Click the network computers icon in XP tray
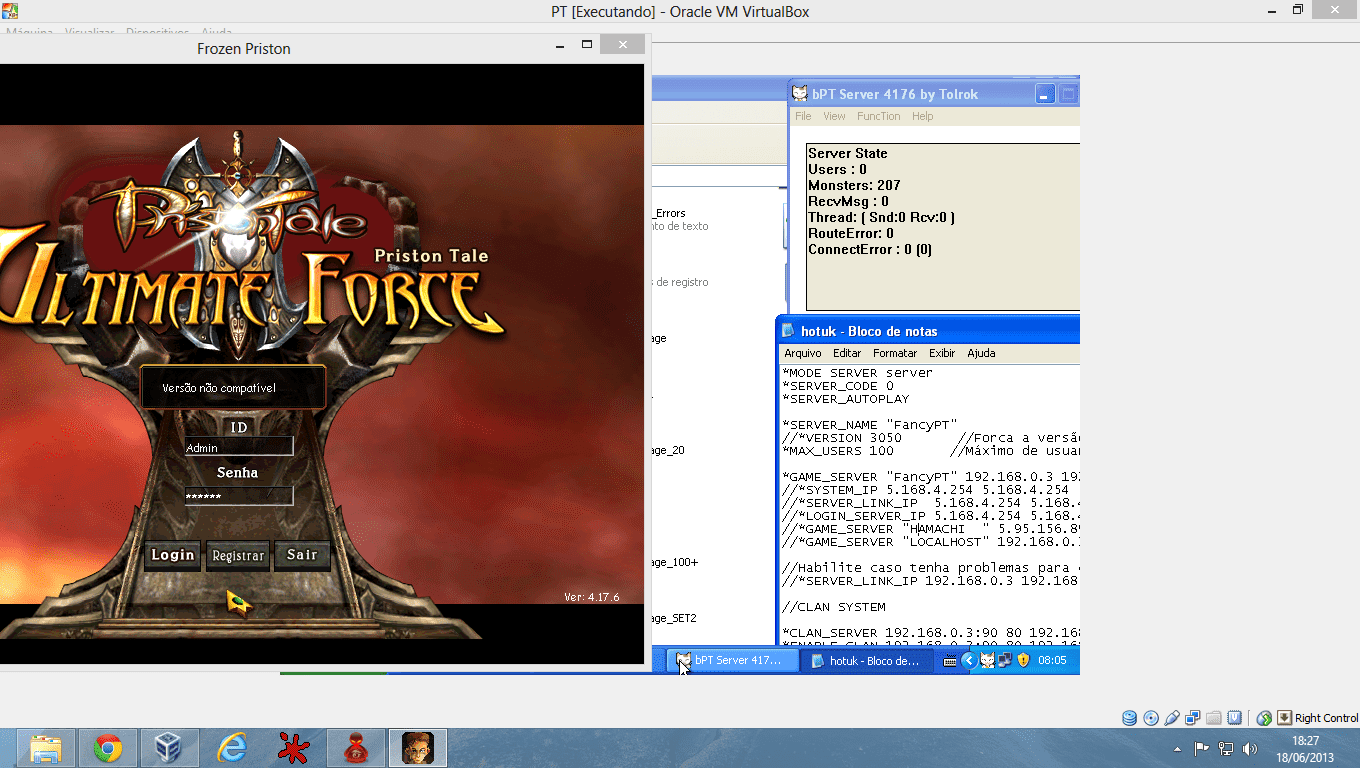The height and width of the screenshot is (768, 1360). [x=1005, y=660]
